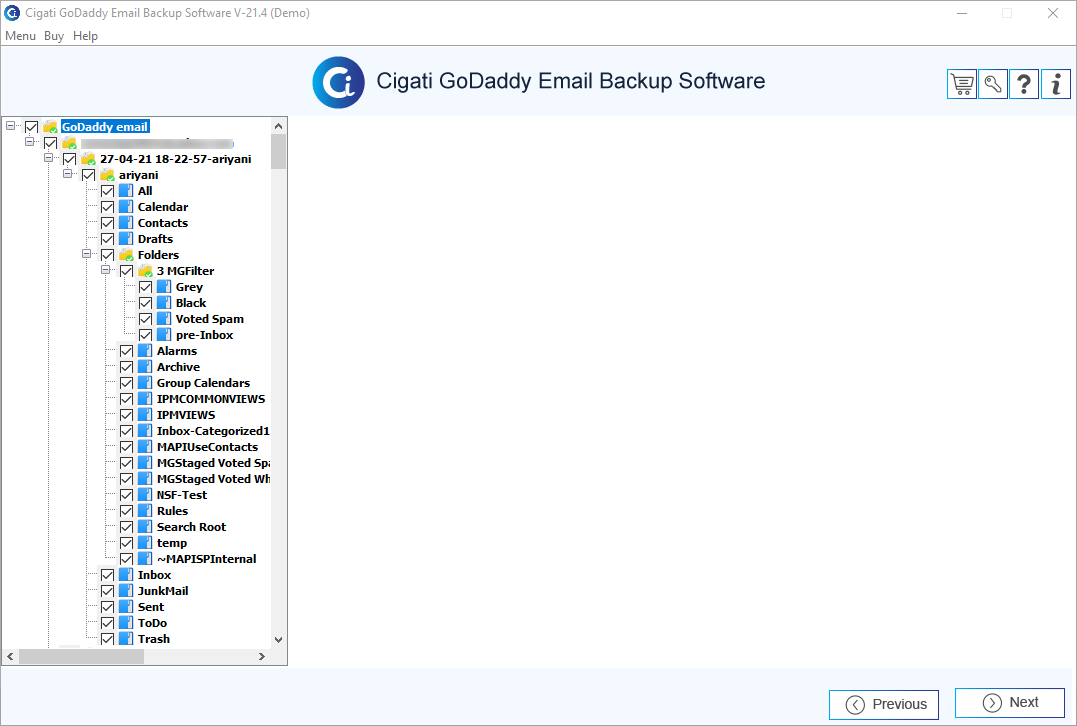This screenshot has width=1077, height=726.
Task: Select the IPMVIEWS tree item
Action: click(x=186, y=415)
